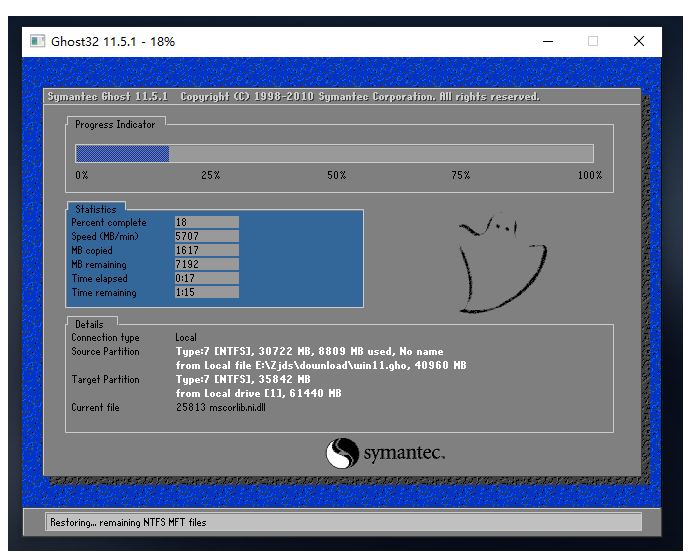Click the Ghost32 app icon in title bar
This screenshot has height=558, width=689.
tap(38, 41)
